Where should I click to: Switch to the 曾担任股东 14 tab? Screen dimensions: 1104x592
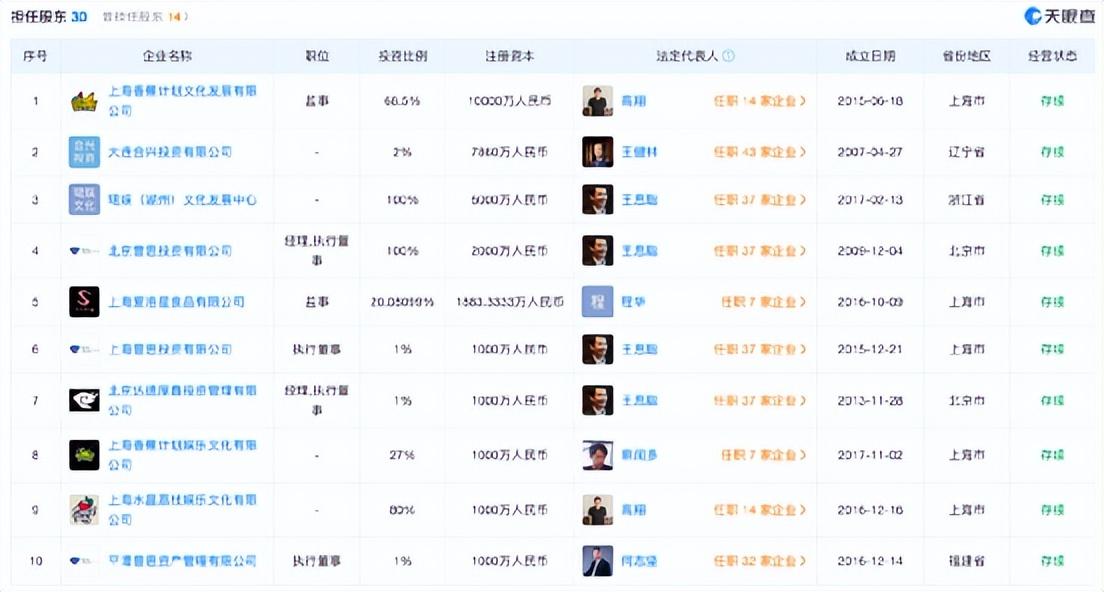[x=145, y=17]
